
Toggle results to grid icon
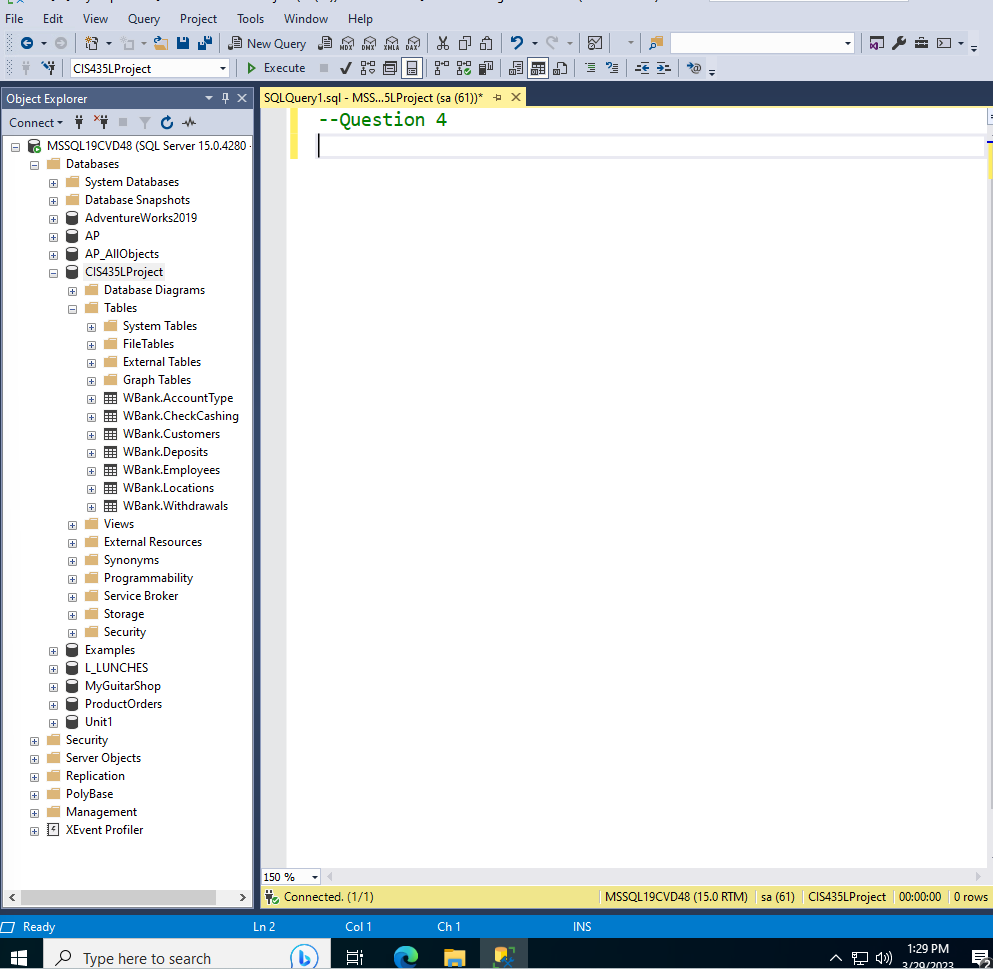pyautogui.click(x=538, y=68)
